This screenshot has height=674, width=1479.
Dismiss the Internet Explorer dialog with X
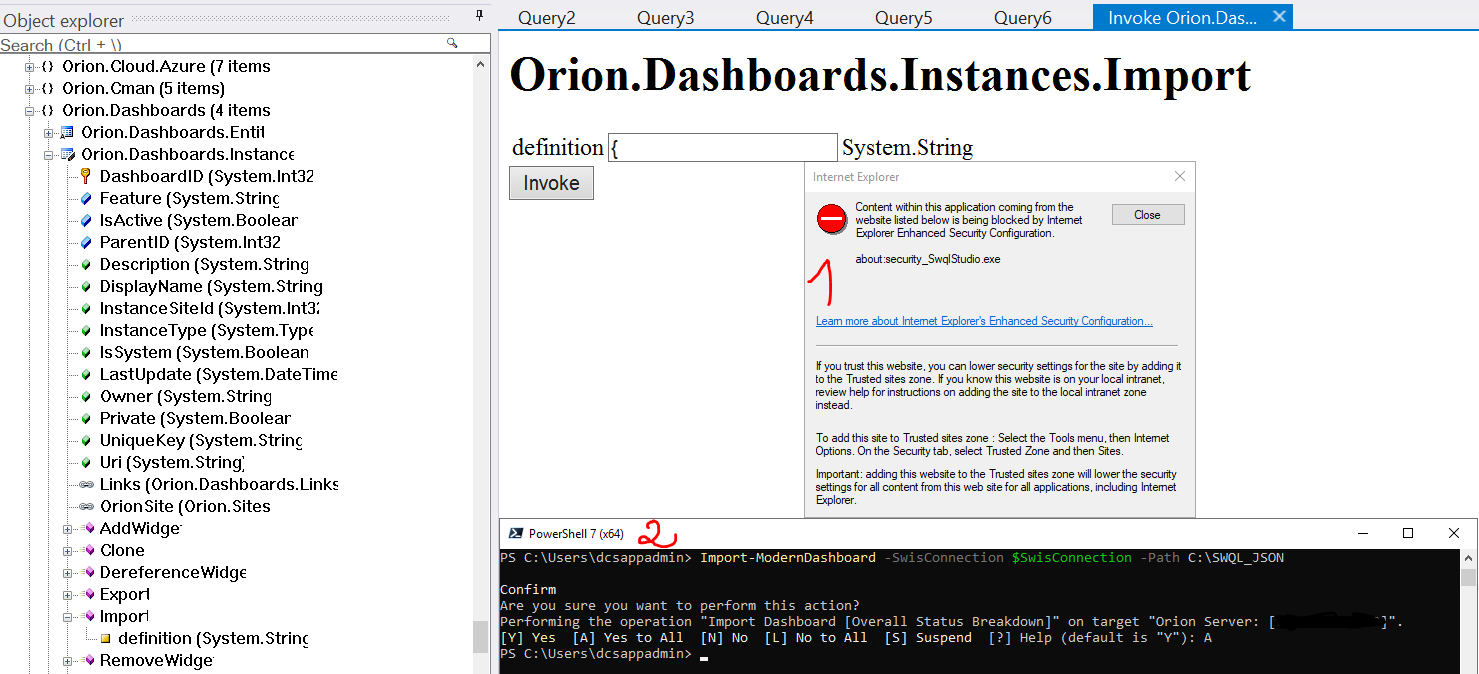pos(1179,177)
